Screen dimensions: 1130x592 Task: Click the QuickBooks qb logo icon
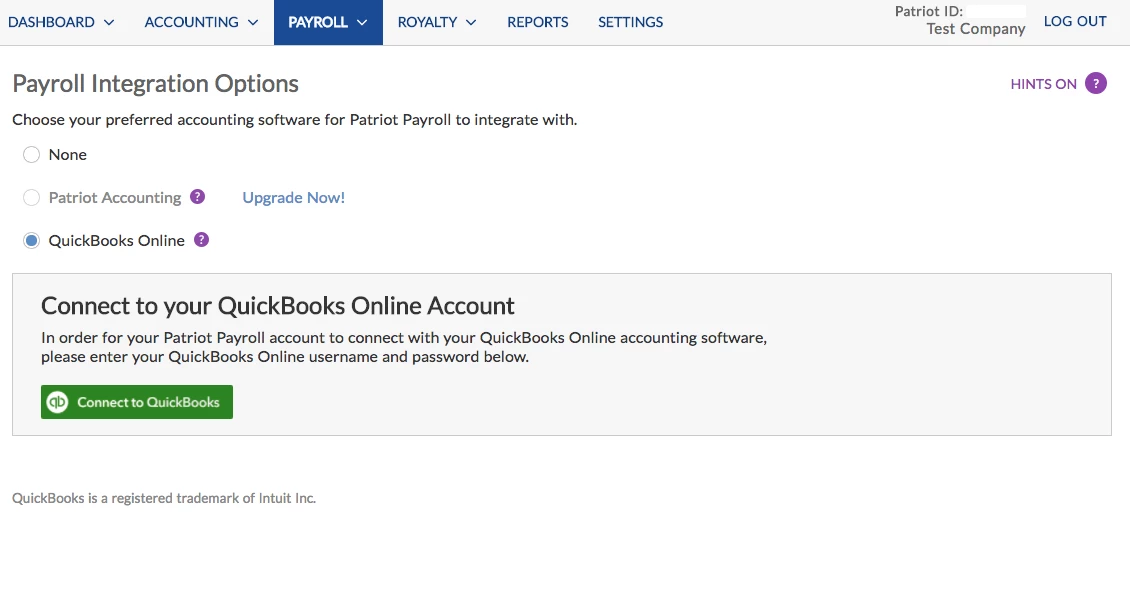coord(58,402)
